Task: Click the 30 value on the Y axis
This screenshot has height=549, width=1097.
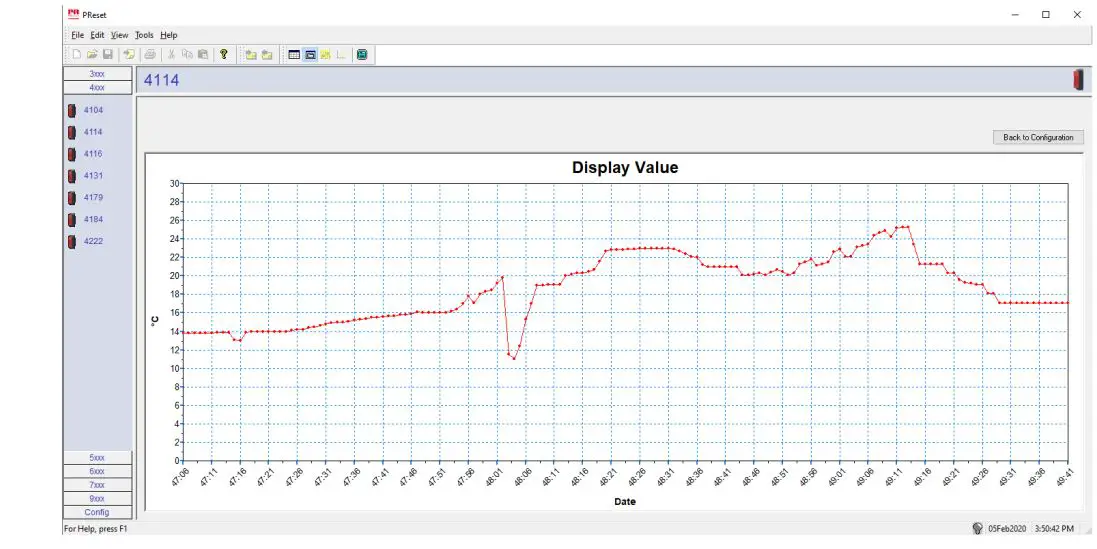Action: pos(174,183)
